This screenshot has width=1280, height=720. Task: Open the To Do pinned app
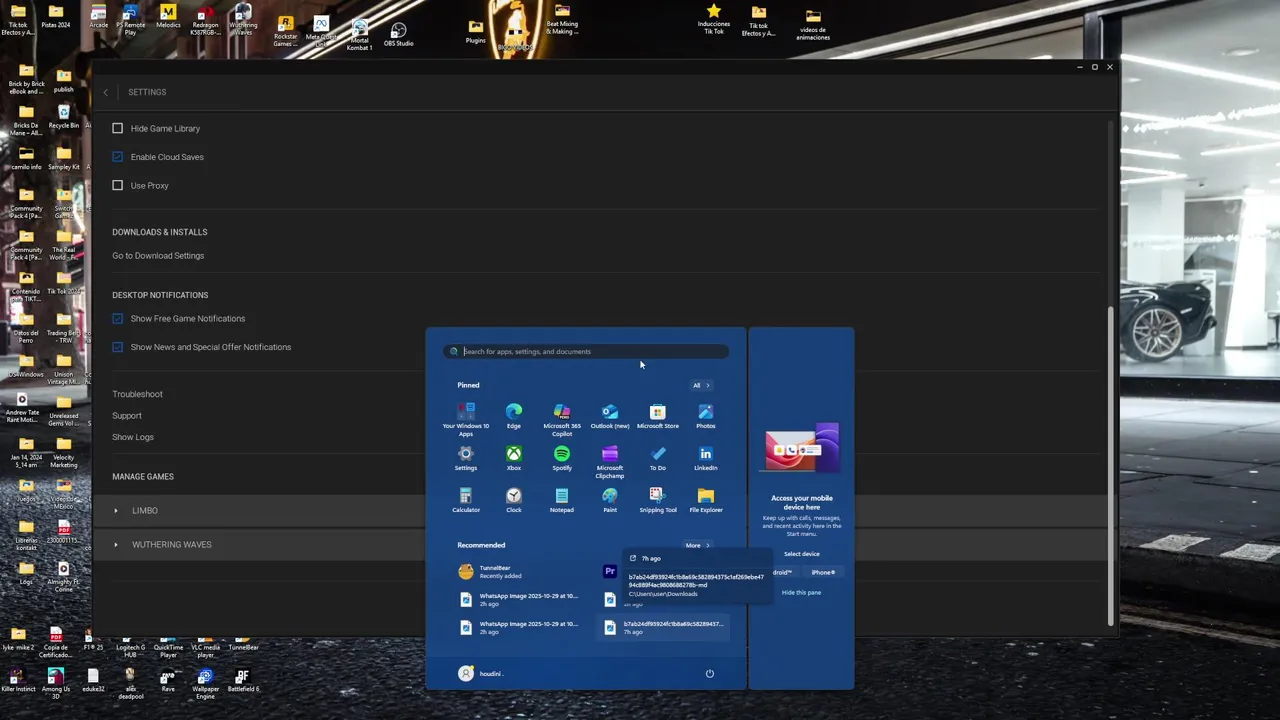658,458
